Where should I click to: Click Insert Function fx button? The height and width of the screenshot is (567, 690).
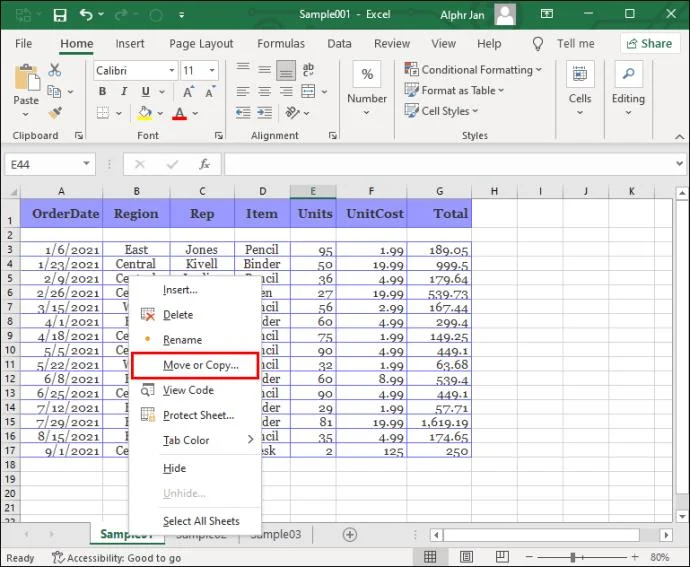pos(204,164)
